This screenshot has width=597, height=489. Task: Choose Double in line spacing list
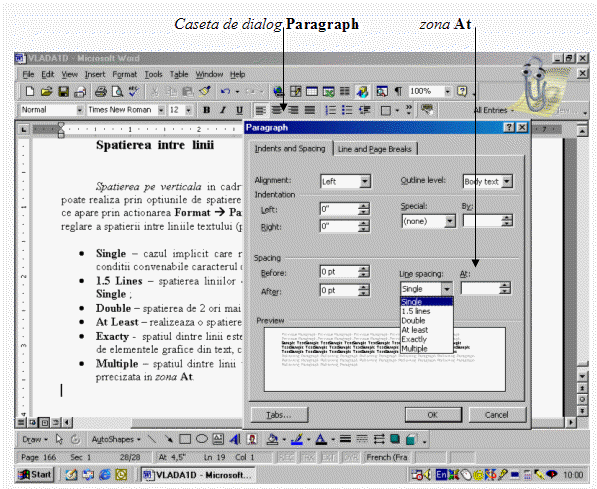click(426, 321)
